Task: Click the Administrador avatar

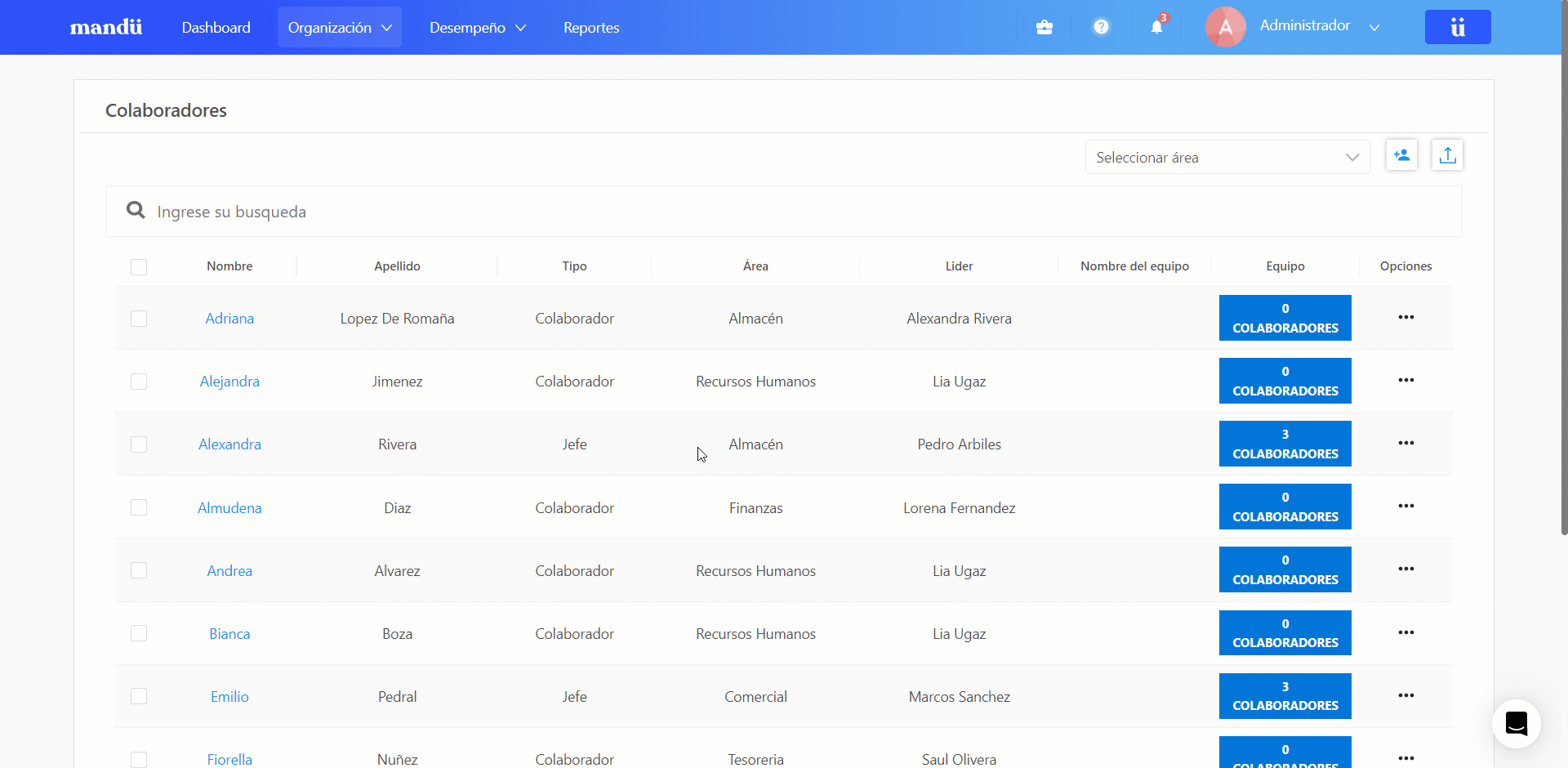Action: click(x=1225, y=27)
